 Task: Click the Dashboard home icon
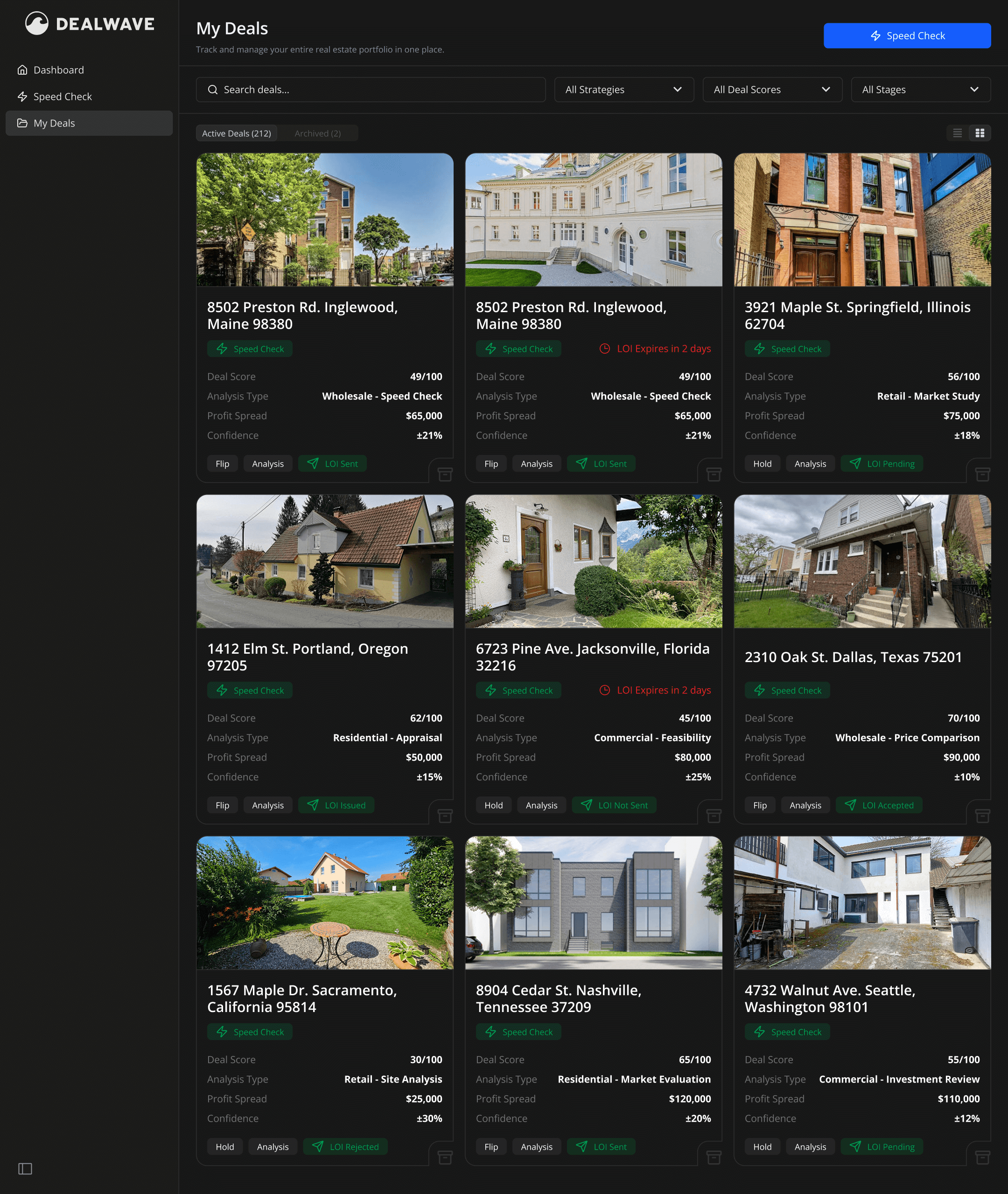pos(22,69)
